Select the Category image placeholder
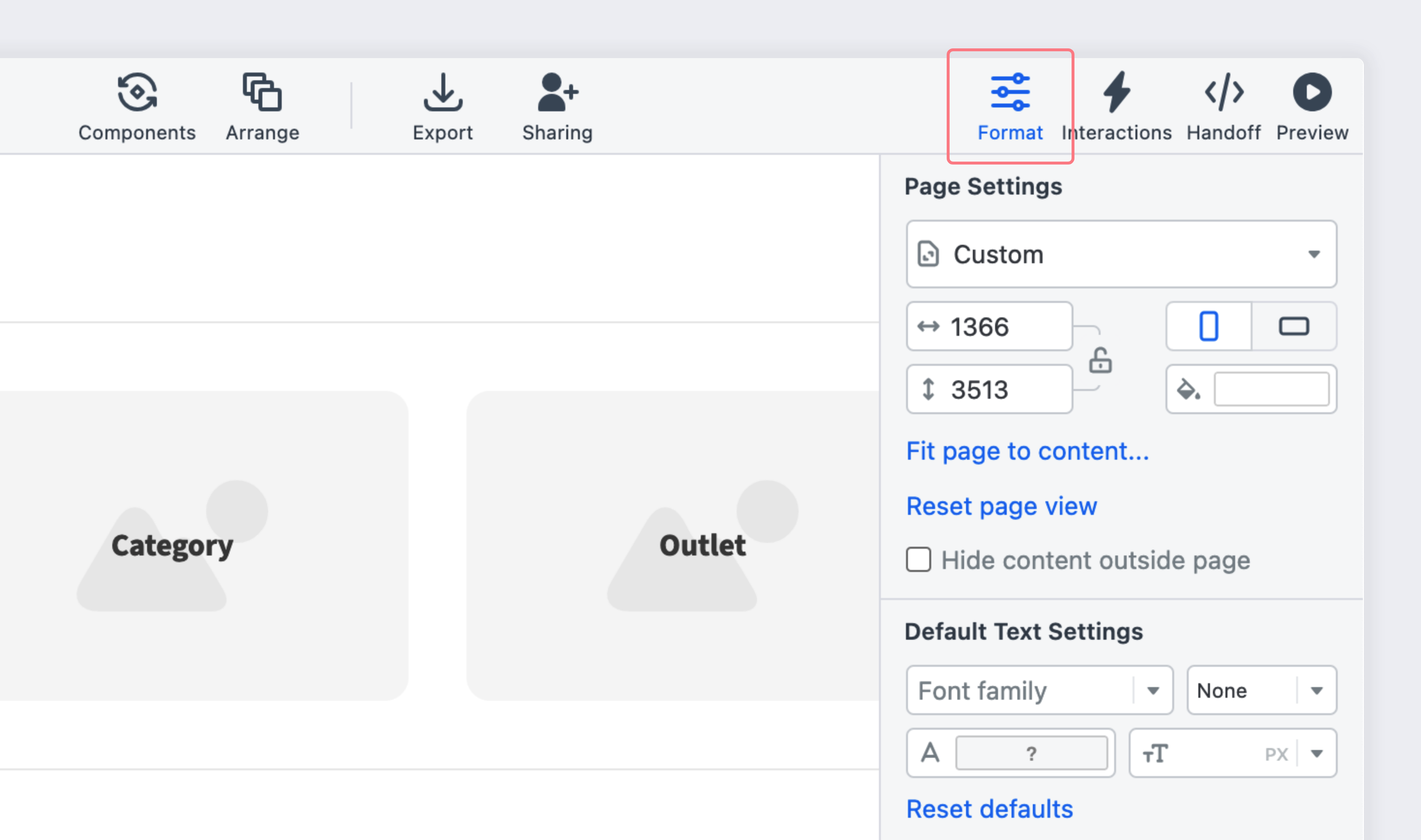1421x840 pixels. click(204, 546)
